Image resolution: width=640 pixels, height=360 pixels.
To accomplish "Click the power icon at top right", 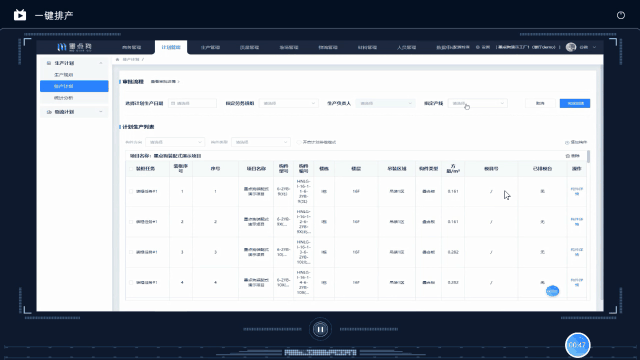I will [x=621, y=15].
